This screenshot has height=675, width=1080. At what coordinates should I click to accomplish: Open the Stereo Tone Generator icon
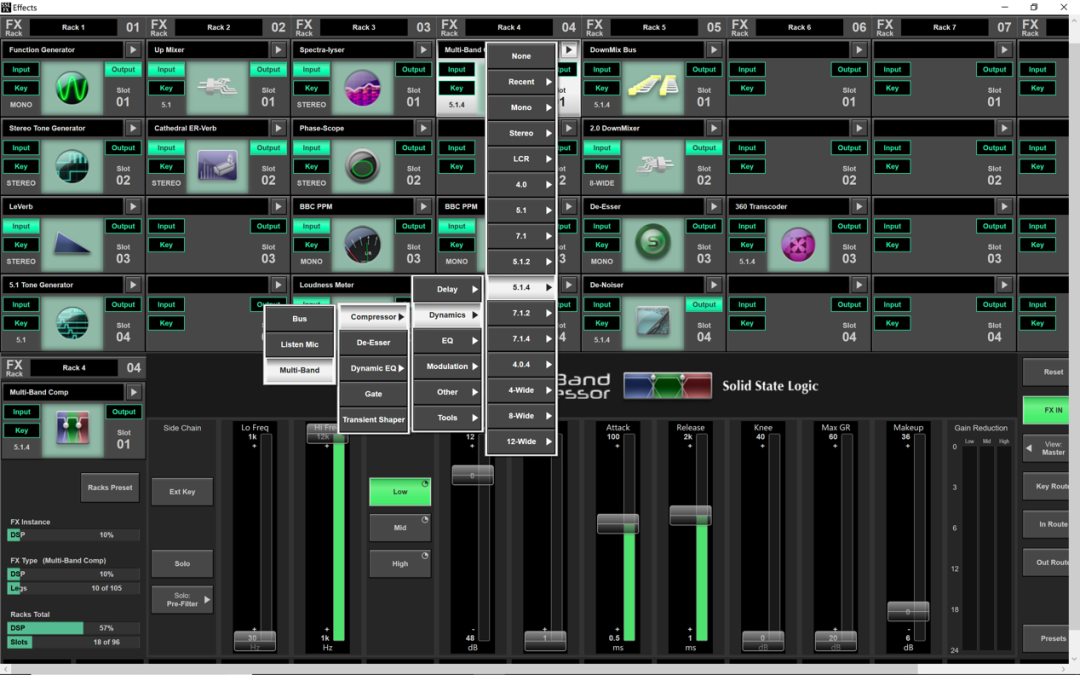click(72, 166)
